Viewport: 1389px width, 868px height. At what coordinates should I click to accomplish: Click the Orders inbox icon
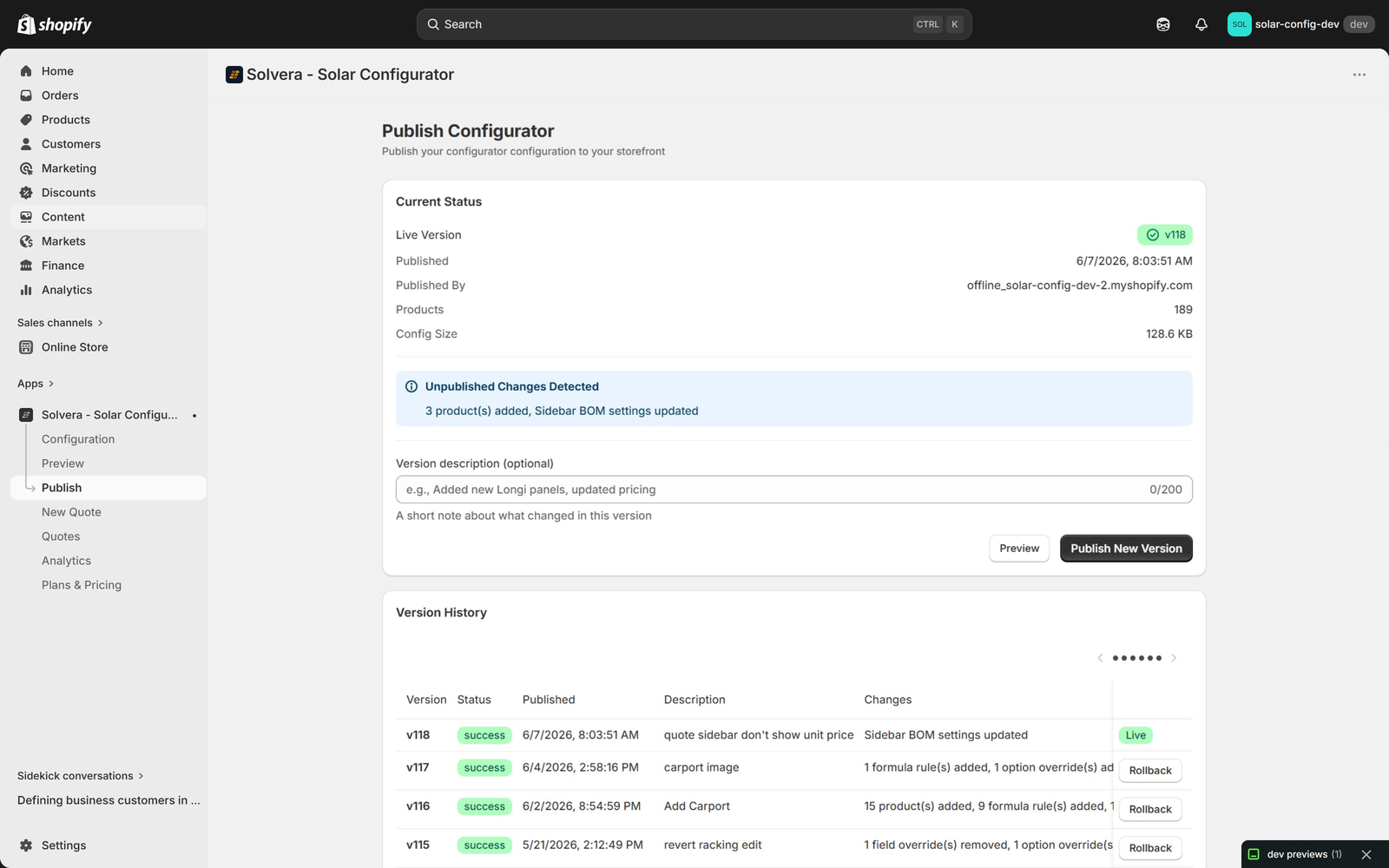pos(26,95)
